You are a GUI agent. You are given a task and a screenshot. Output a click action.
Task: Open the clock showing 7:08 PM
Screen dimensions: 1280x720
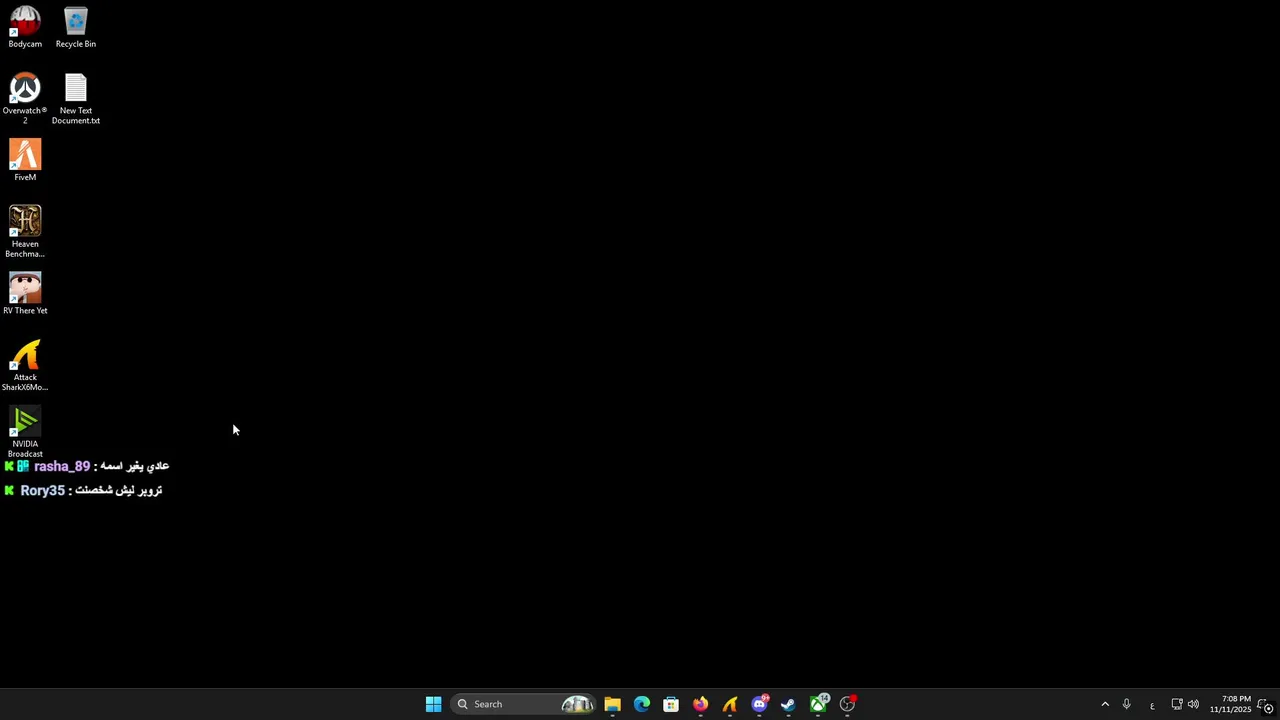[1230, 704]
